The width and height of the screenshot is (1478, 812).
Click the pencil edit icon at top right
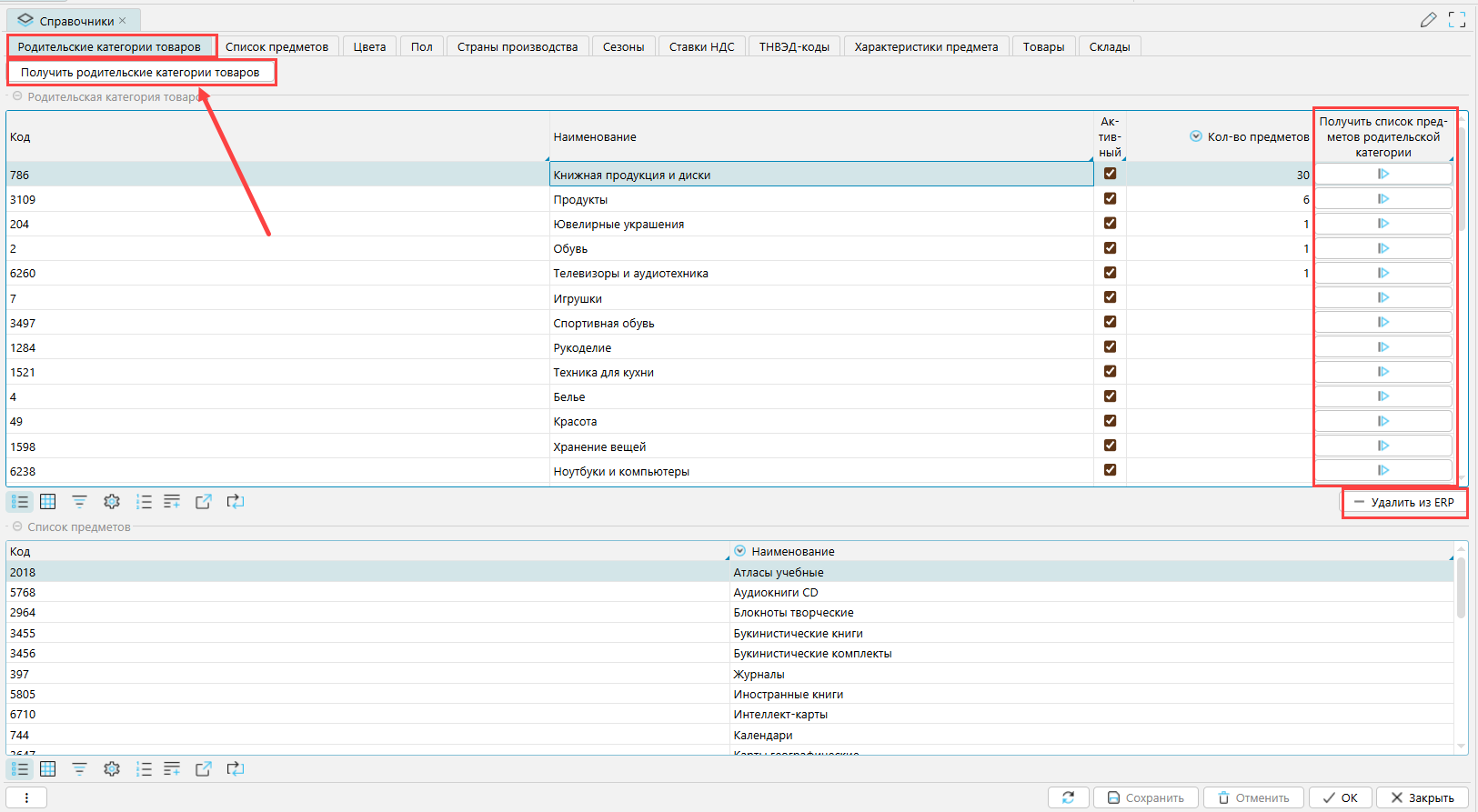point(1428,20)
